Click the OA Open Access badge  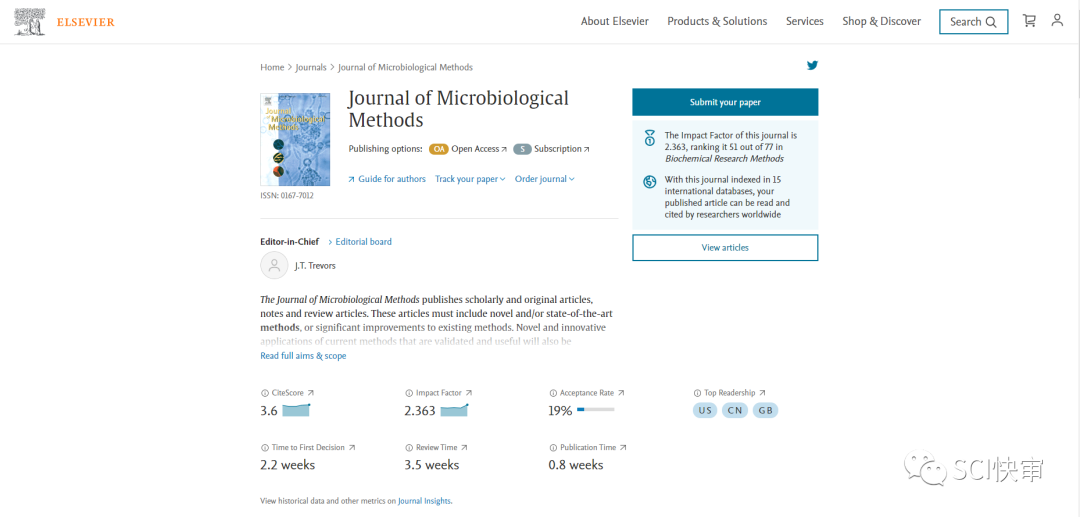pos(438,149)
